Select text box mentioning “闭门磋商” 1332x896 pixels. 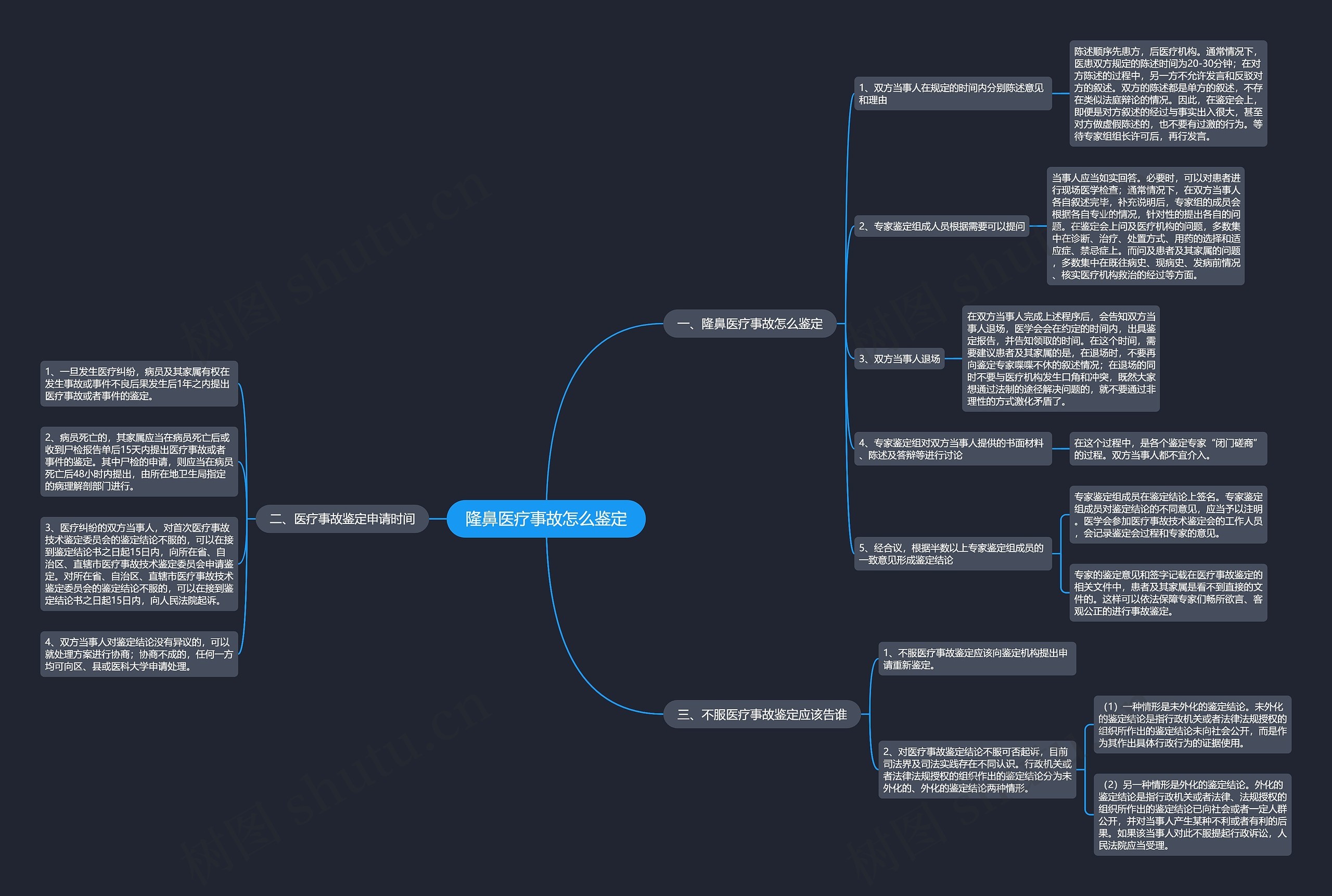click(x=1168, y=449)
